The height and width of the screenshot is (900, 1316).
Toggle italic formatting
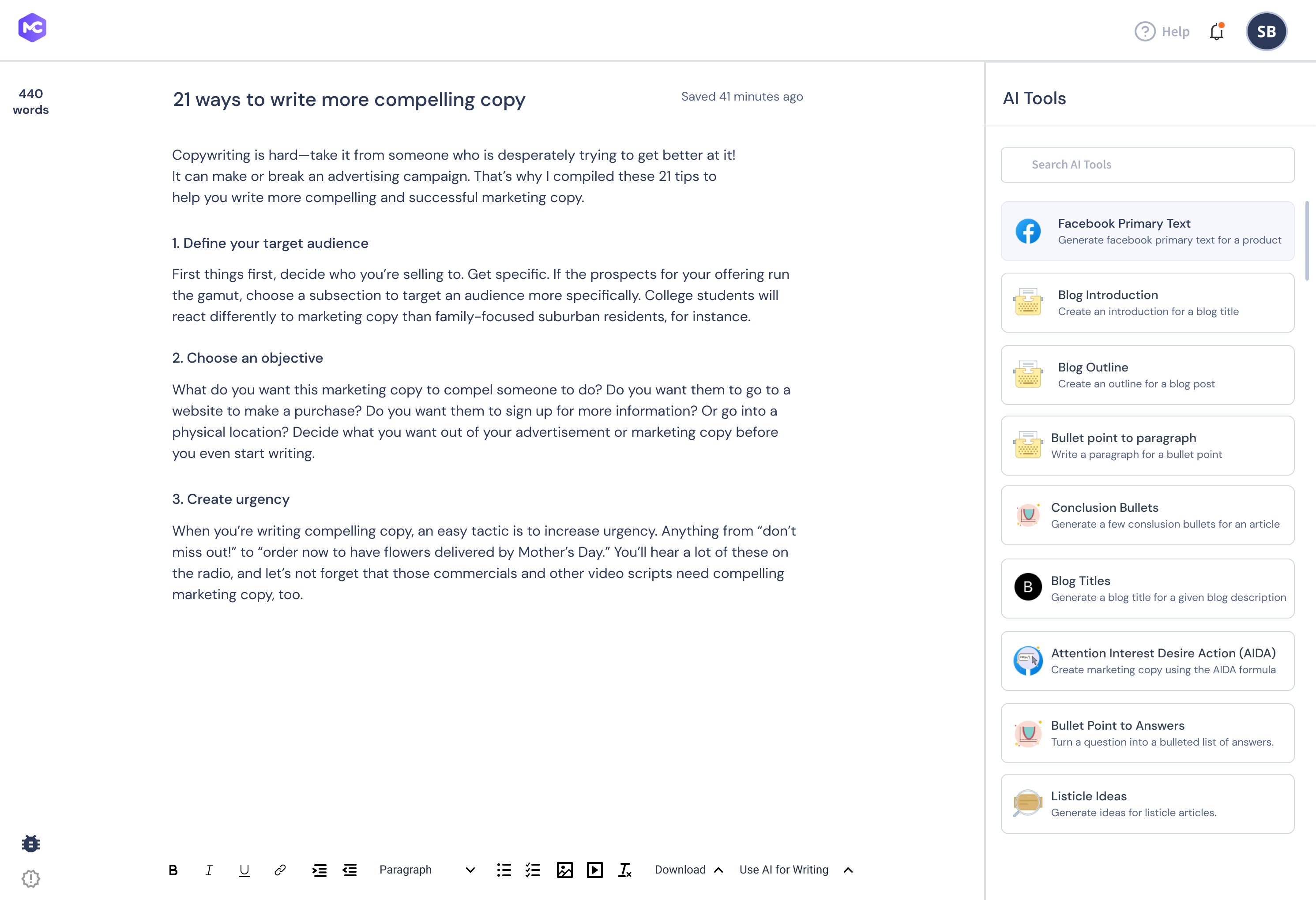pos(209,870)
